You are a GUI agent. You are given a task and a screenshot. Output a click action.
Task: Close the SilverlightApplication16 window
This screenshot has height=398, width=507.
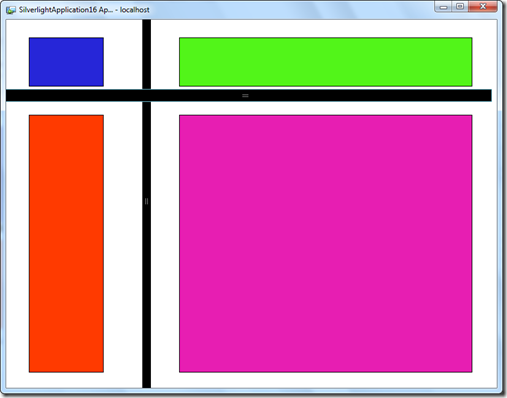click(x=483, y=7)
